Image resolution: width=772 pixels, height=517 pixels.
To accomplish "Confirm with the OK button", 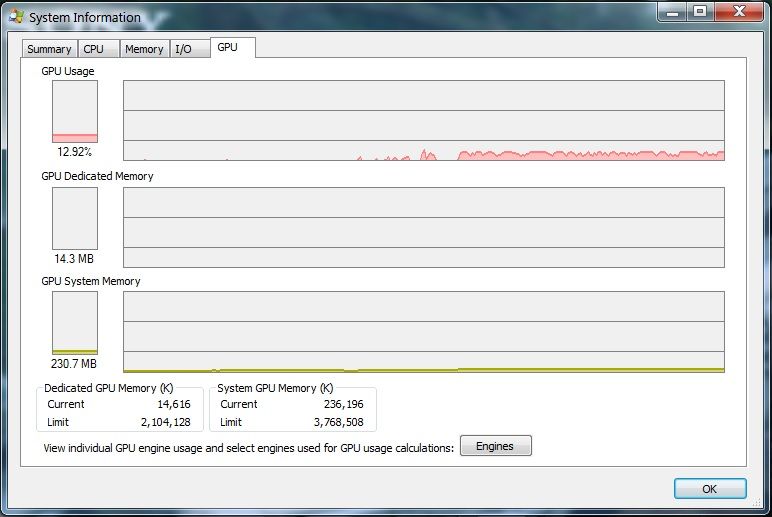I will [710, 488].
